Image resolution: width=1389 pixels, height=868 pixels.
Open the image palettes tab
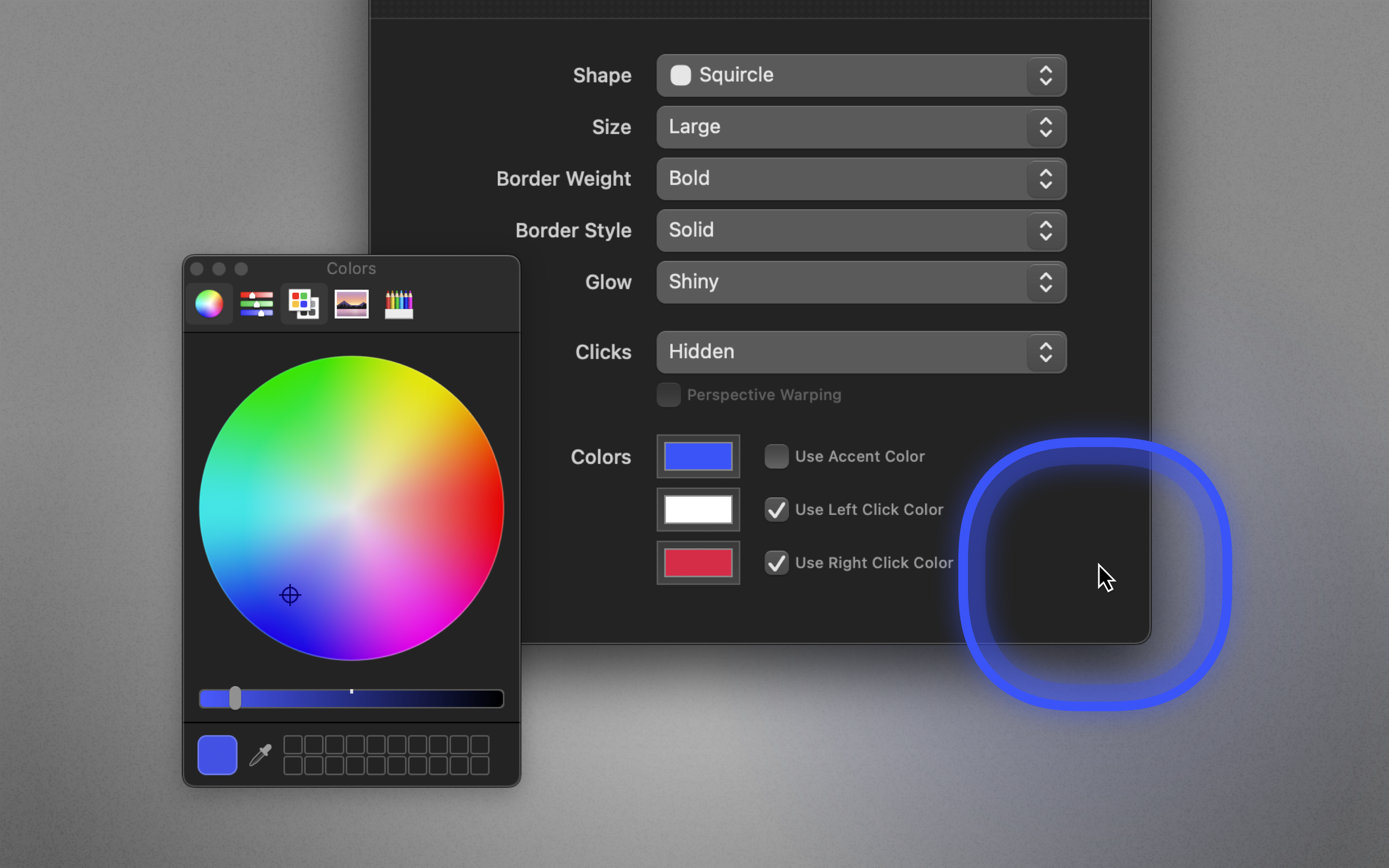(351, 304)
